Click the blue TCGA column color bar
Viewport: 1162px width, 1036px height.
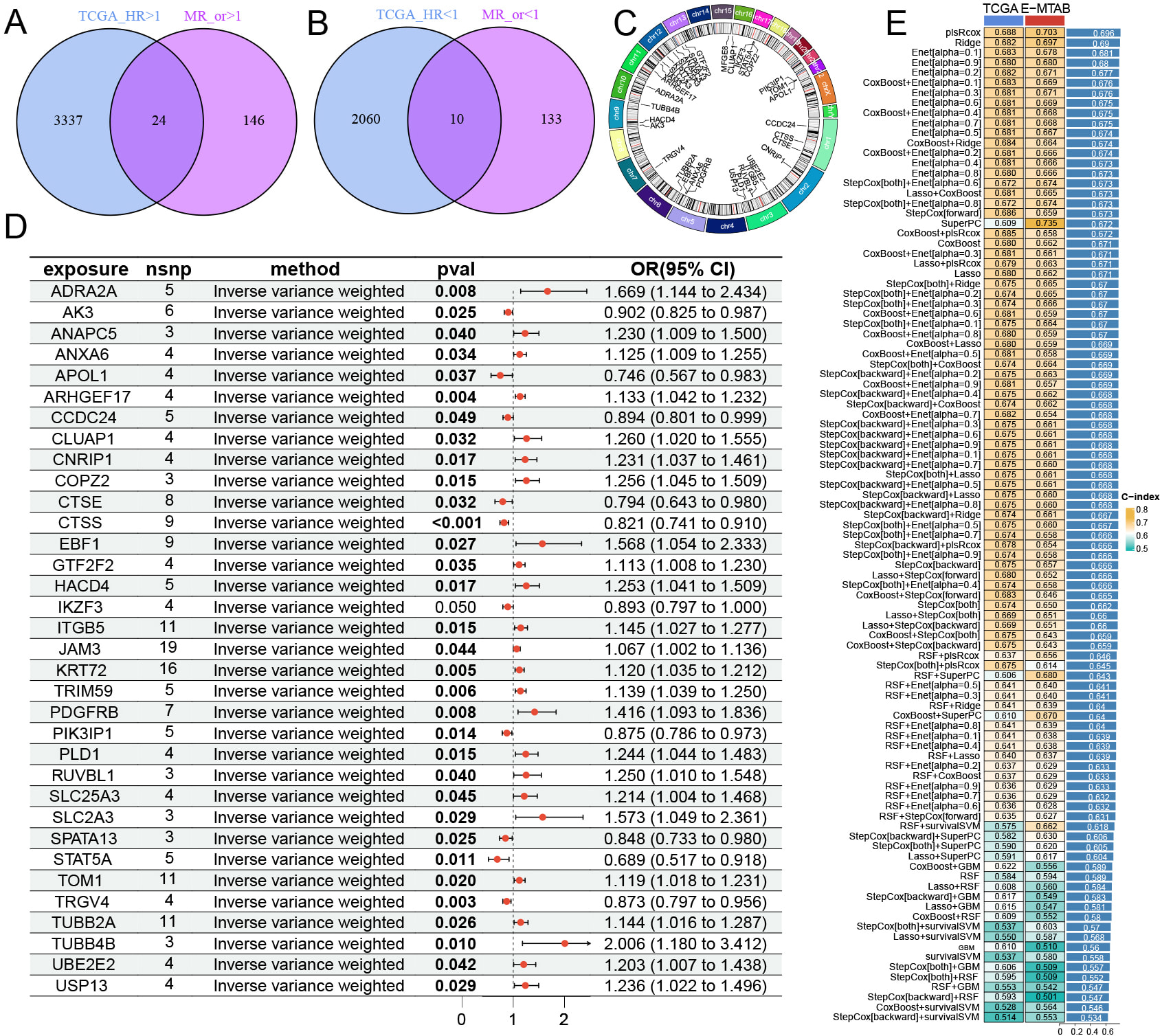(1003, 21)
